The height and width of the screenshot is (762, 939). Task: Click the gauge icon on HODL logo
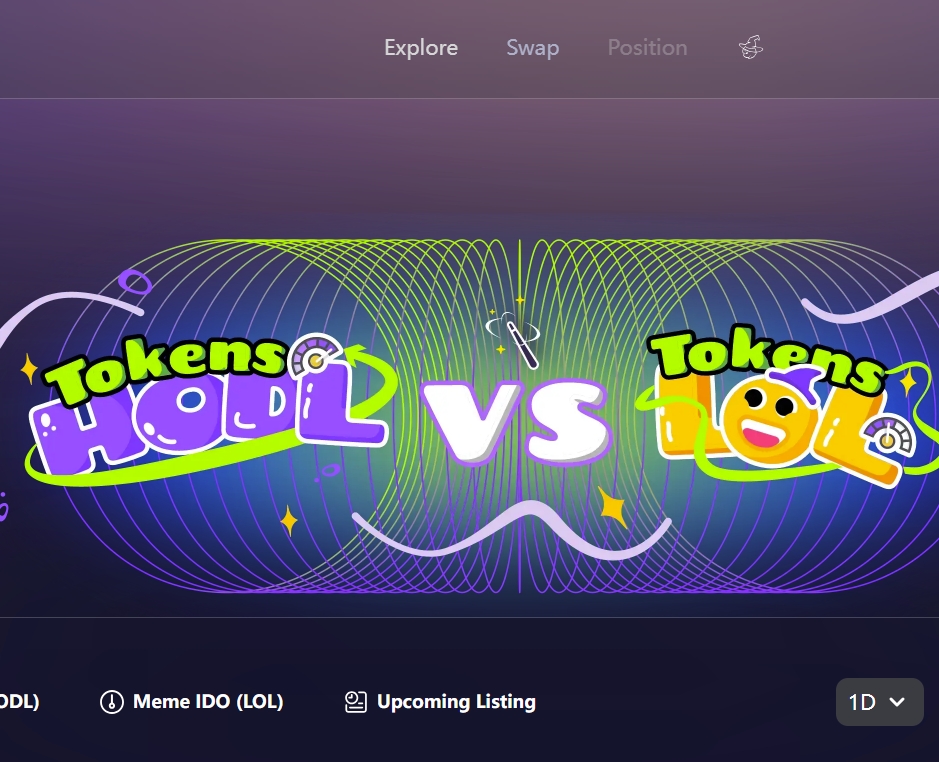tap(316, 356)
